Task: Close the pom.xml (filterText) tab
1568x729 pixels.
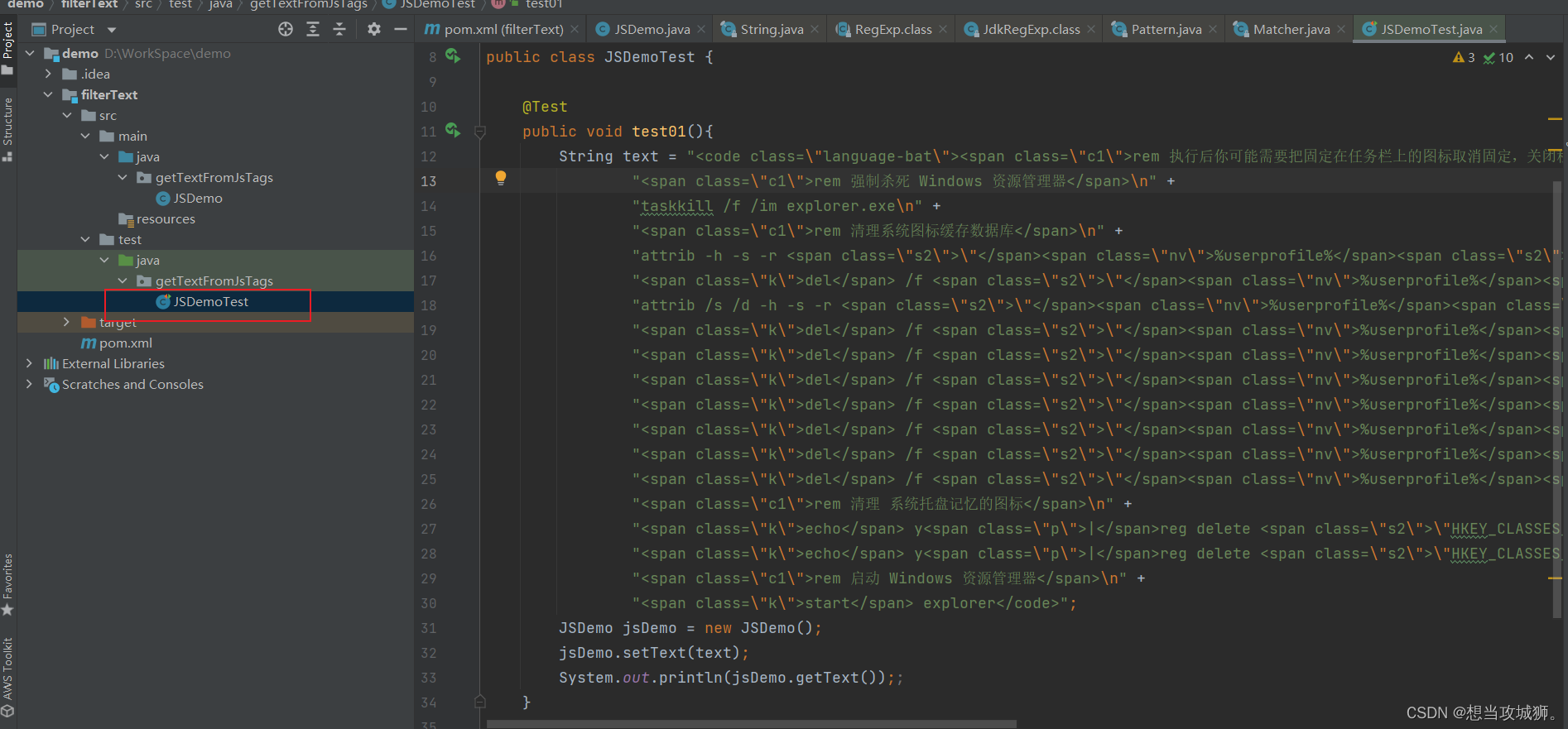Action: [575, 29]
